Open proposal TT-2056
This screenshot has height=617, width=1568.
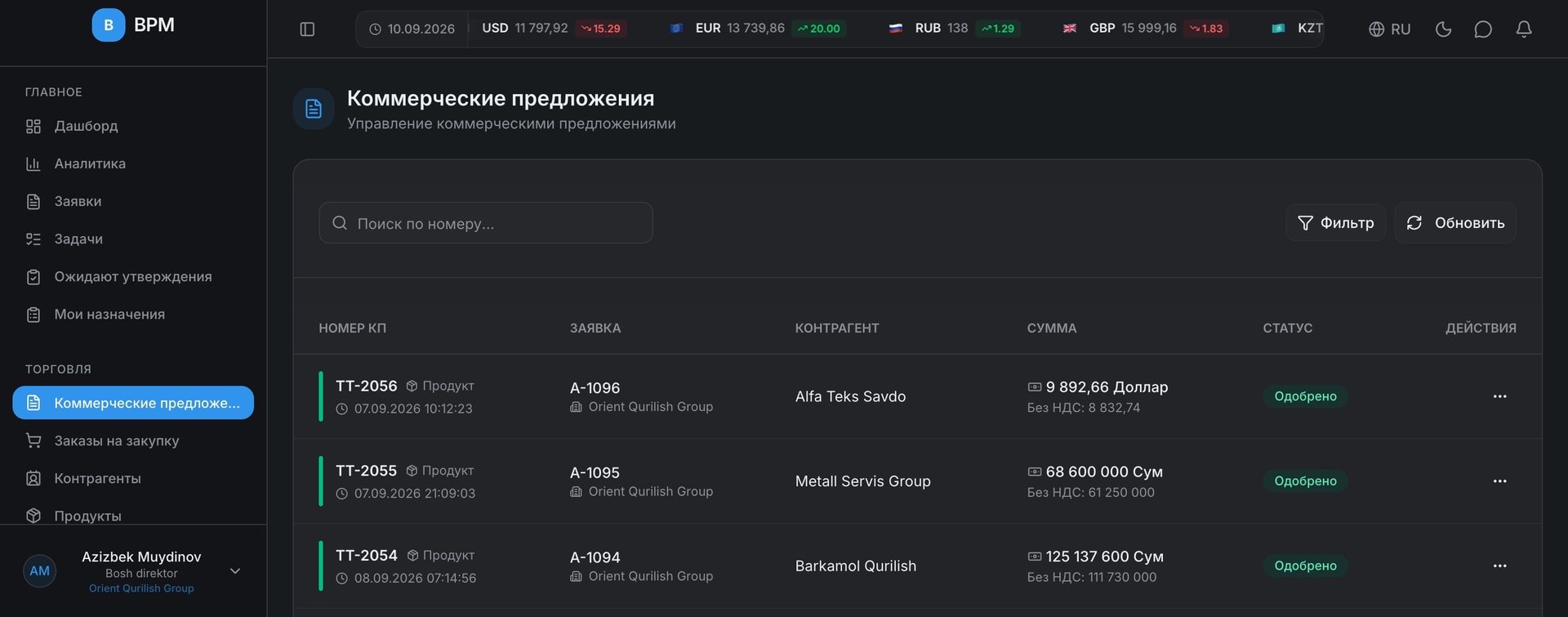(366, 386)
